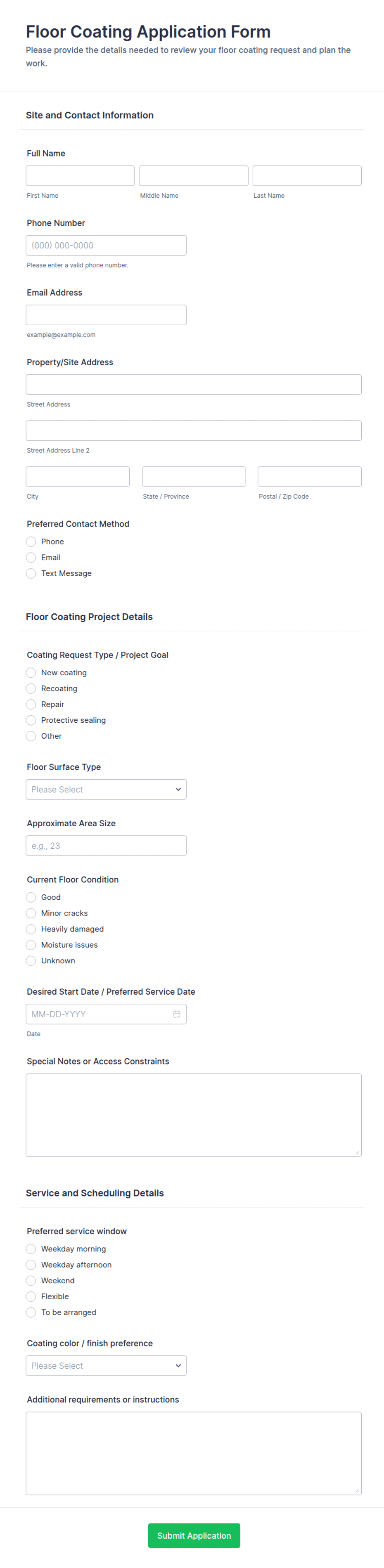The width and height of the screenshot is (384, 1568).
Task: Focus the First Name input field
Action: point(81,176)
